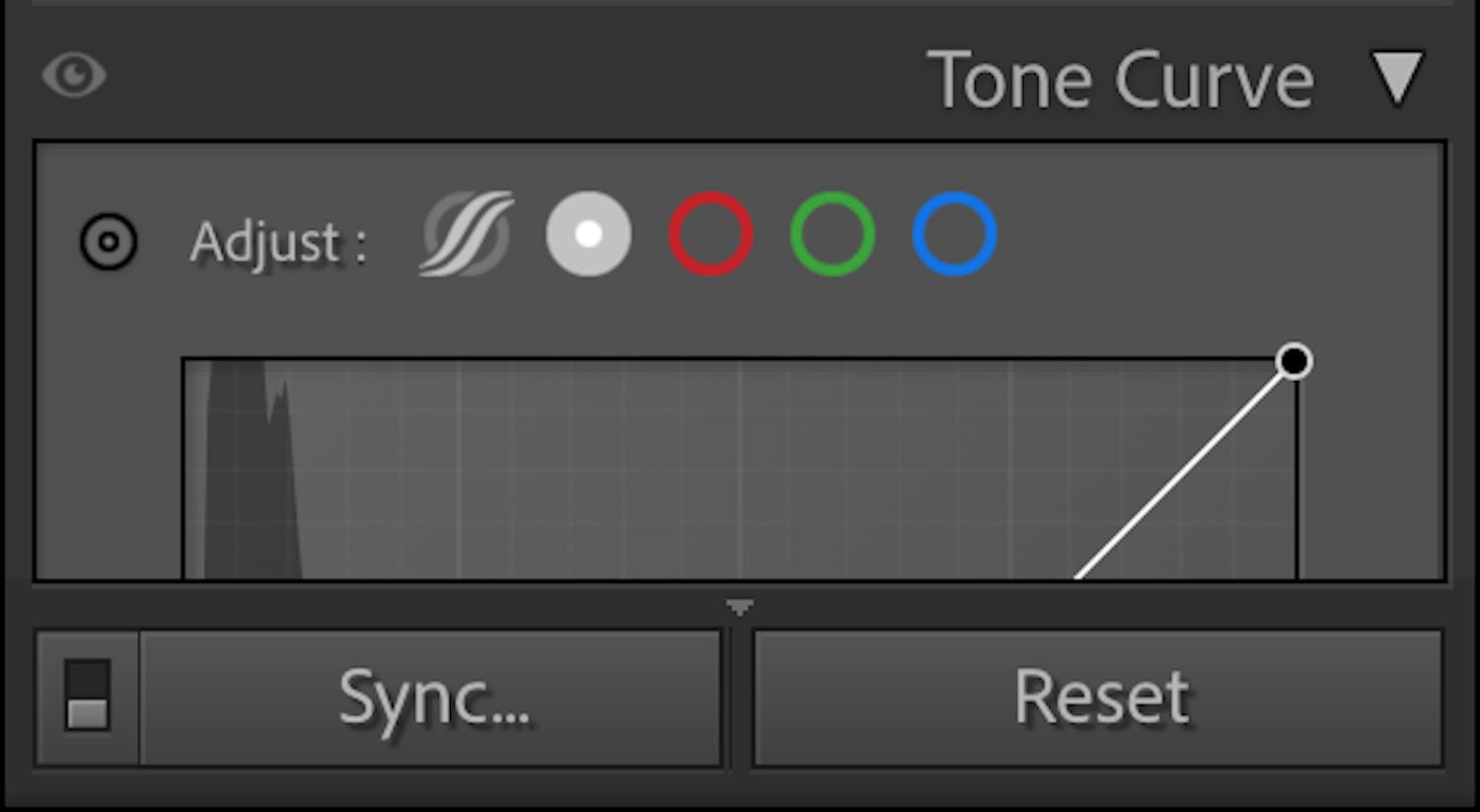Viewport: 1480px width, 812px height.
Task: Click the small panel collapse arrow above Sync
Action: [x=740, y=606]
